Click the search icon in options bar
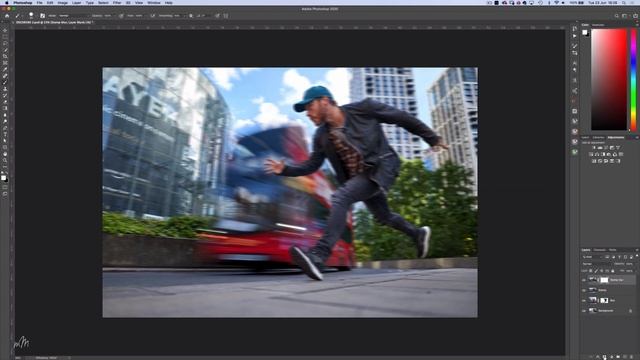Viewport: 640px width, 360px height. click(617, 16)
